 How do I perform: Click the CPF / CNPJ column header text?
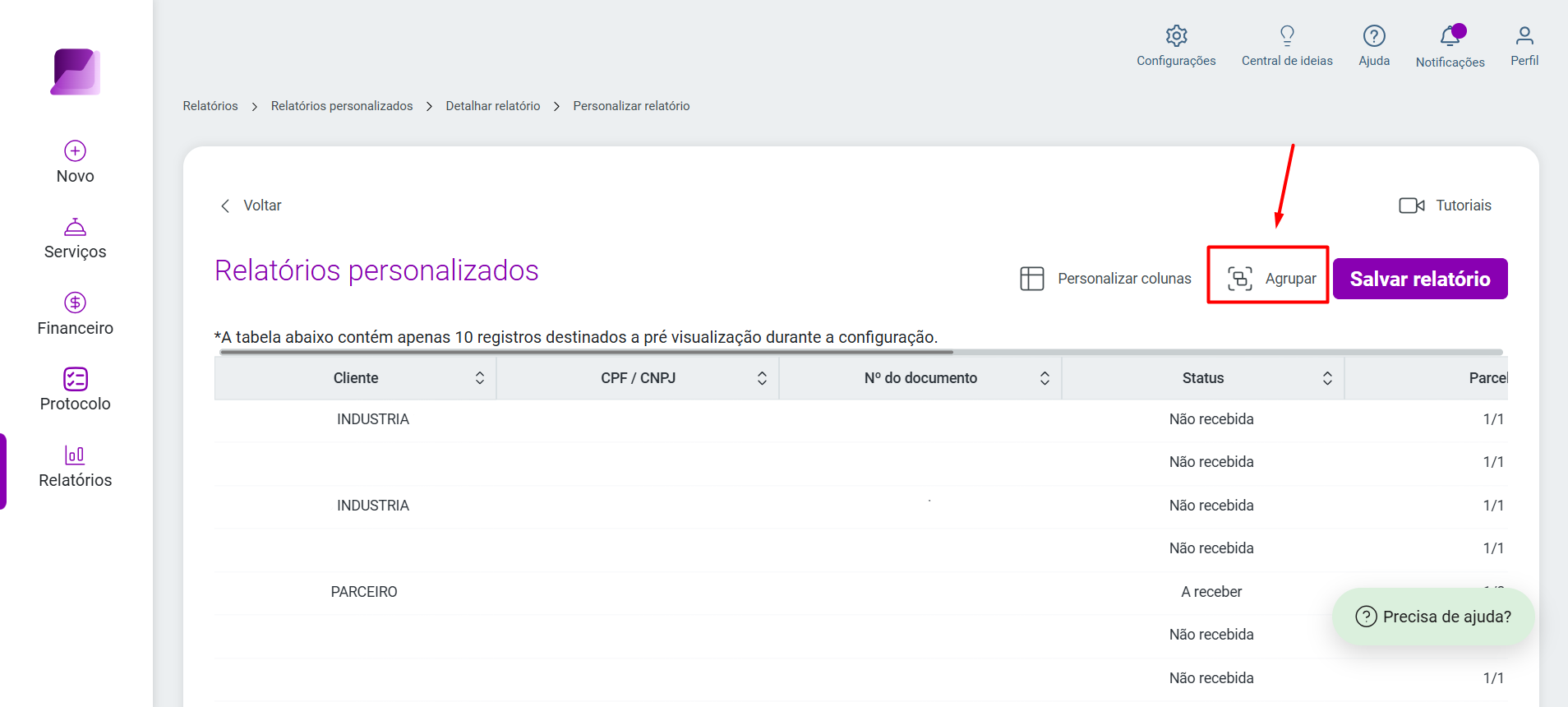pyautogui.click(x=639, y=378)
